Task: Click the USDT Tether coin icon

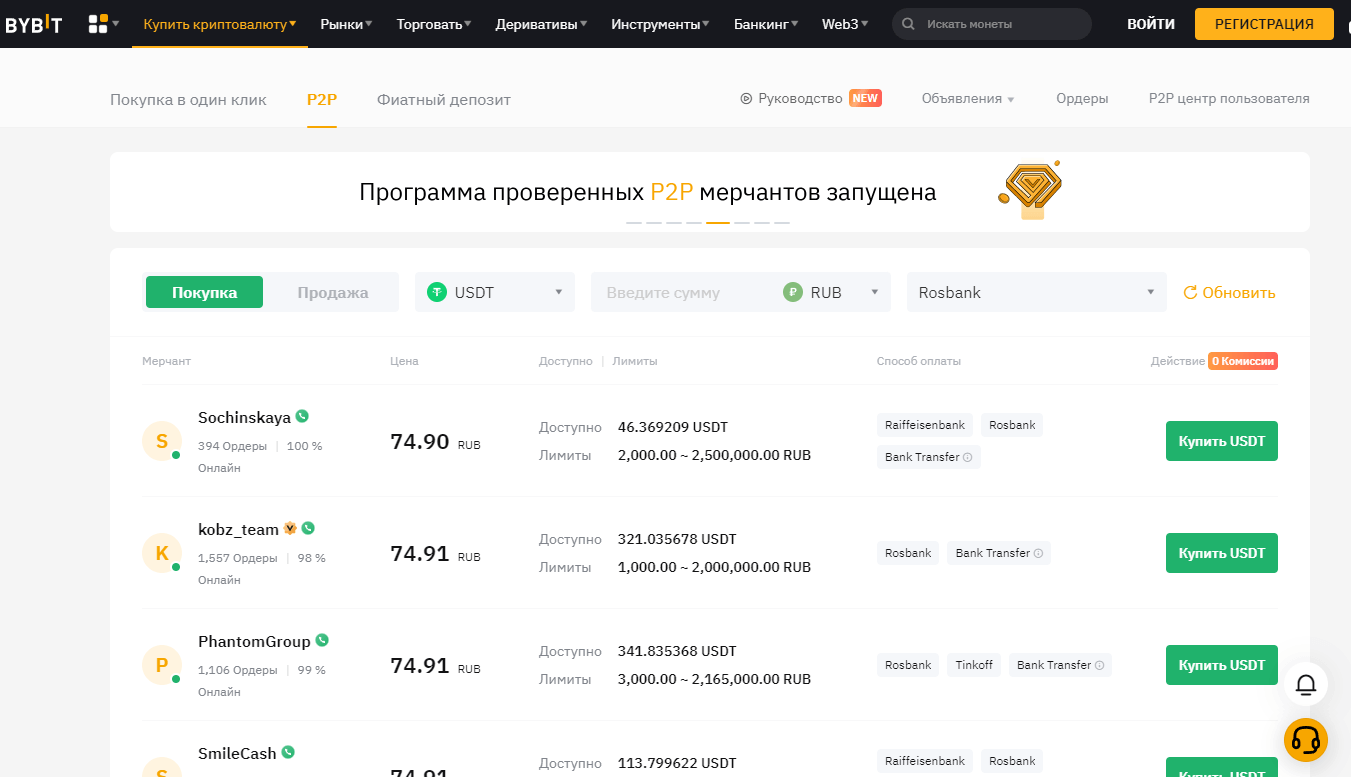Action: click(x=436, y=292)
